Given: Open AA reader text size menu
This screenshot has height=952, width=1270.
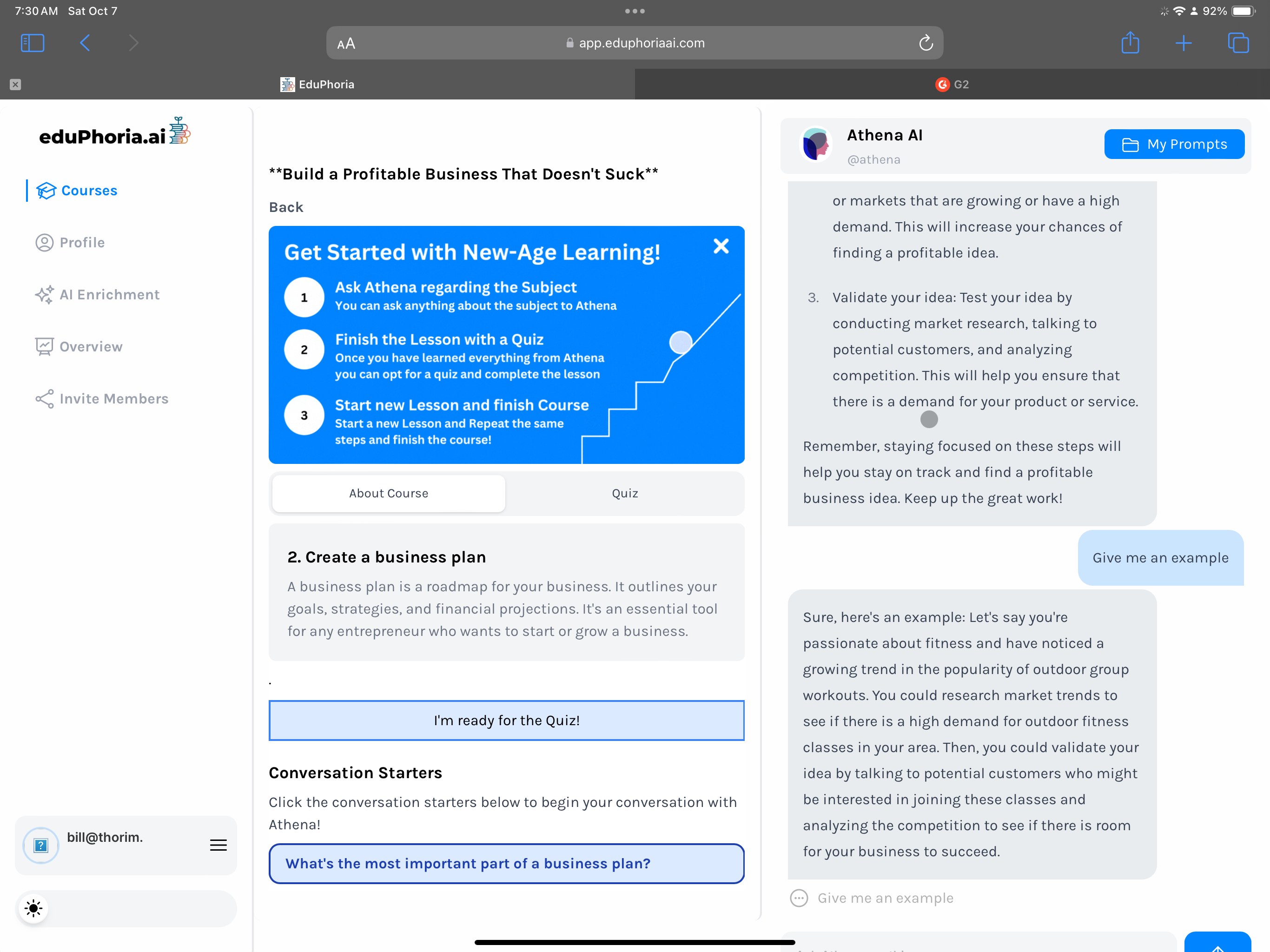Looking at the screenshot, I should 346,44.
